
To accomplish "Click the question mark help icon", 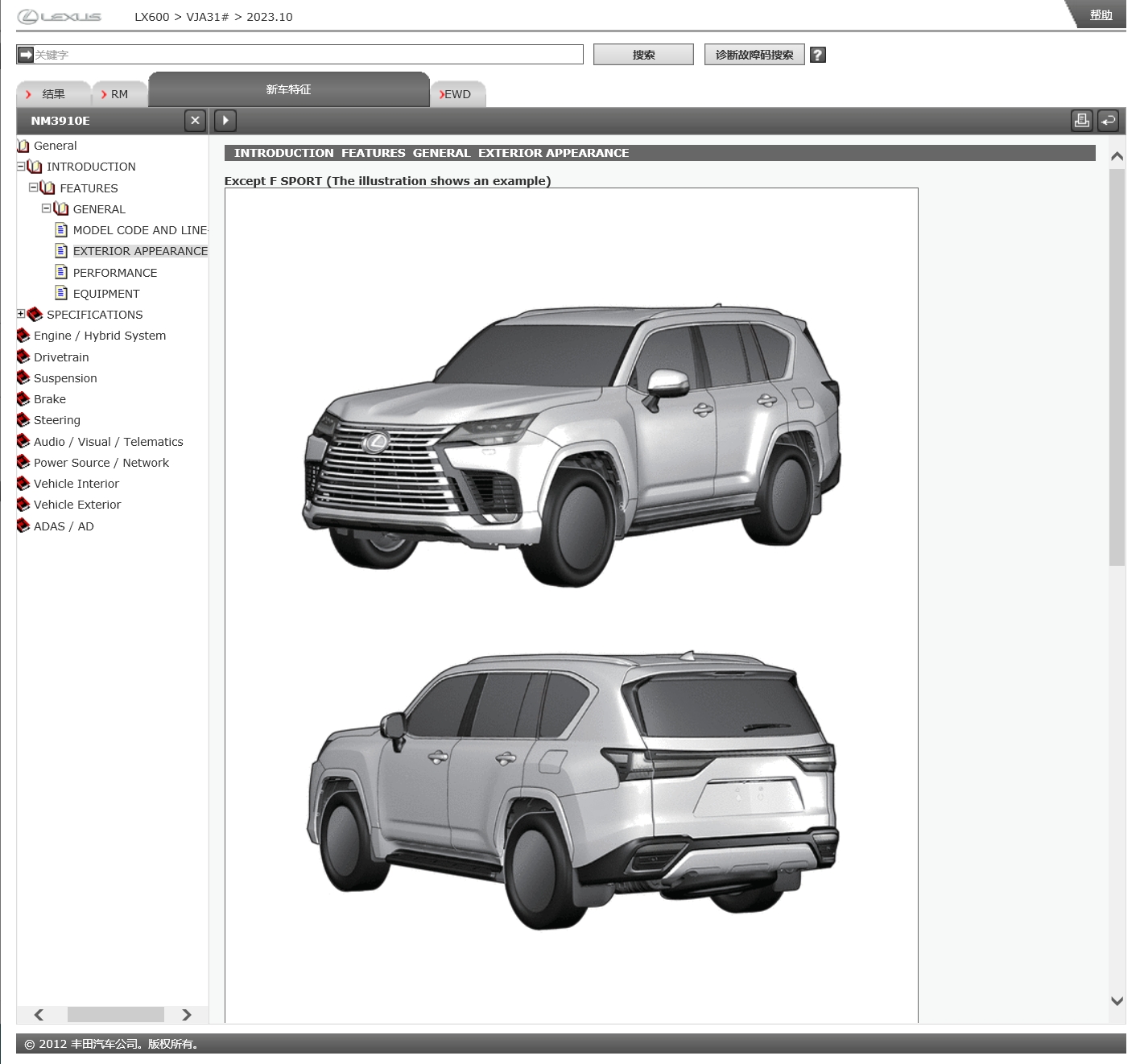I will coord(817,55).
